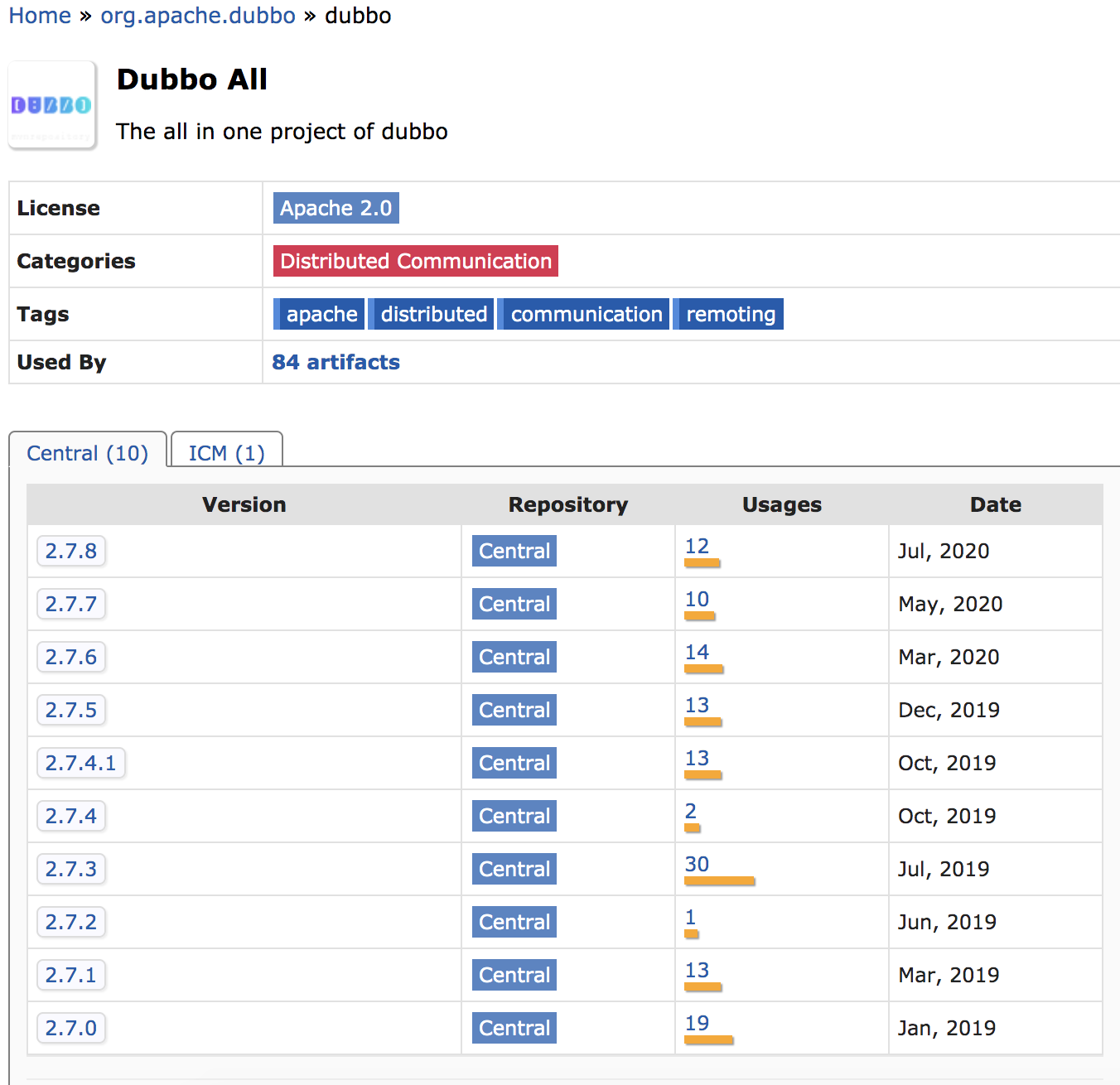Image resolution: width=1120 pixels, height=1085 pixels.
Task: Click the dubbo breadcrumb text
Action: pyautogui.click(x=358, y=16)
